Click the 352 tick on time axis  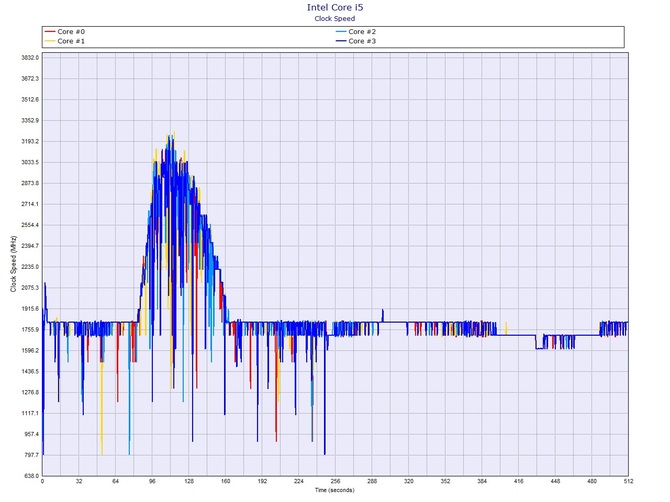click(x=445, y=481)
